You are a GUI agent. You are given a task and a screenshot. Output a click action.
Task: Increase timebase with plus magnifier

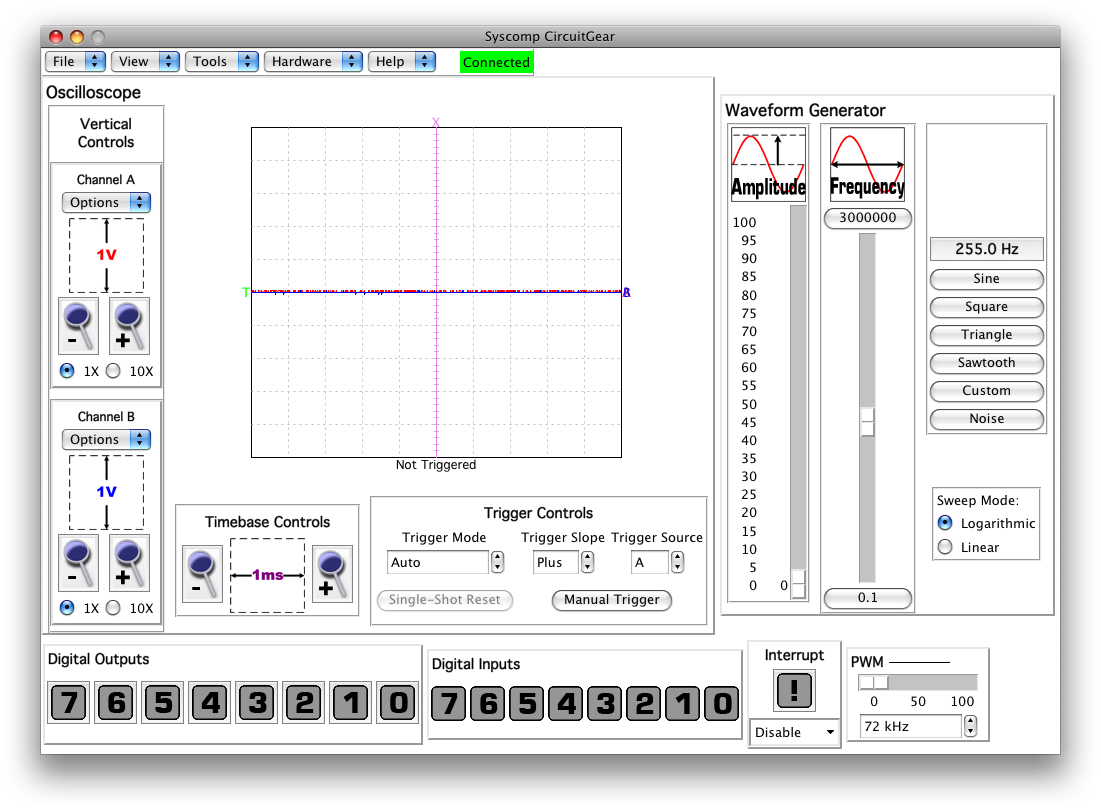point(332,575)
